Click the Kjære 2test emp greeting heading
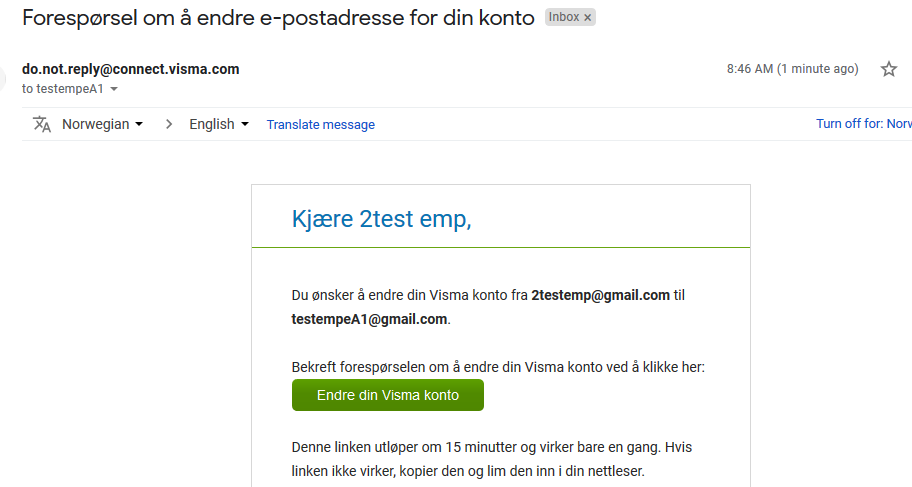The height and width of the screenshot is (487, 912). pos(381,218)
